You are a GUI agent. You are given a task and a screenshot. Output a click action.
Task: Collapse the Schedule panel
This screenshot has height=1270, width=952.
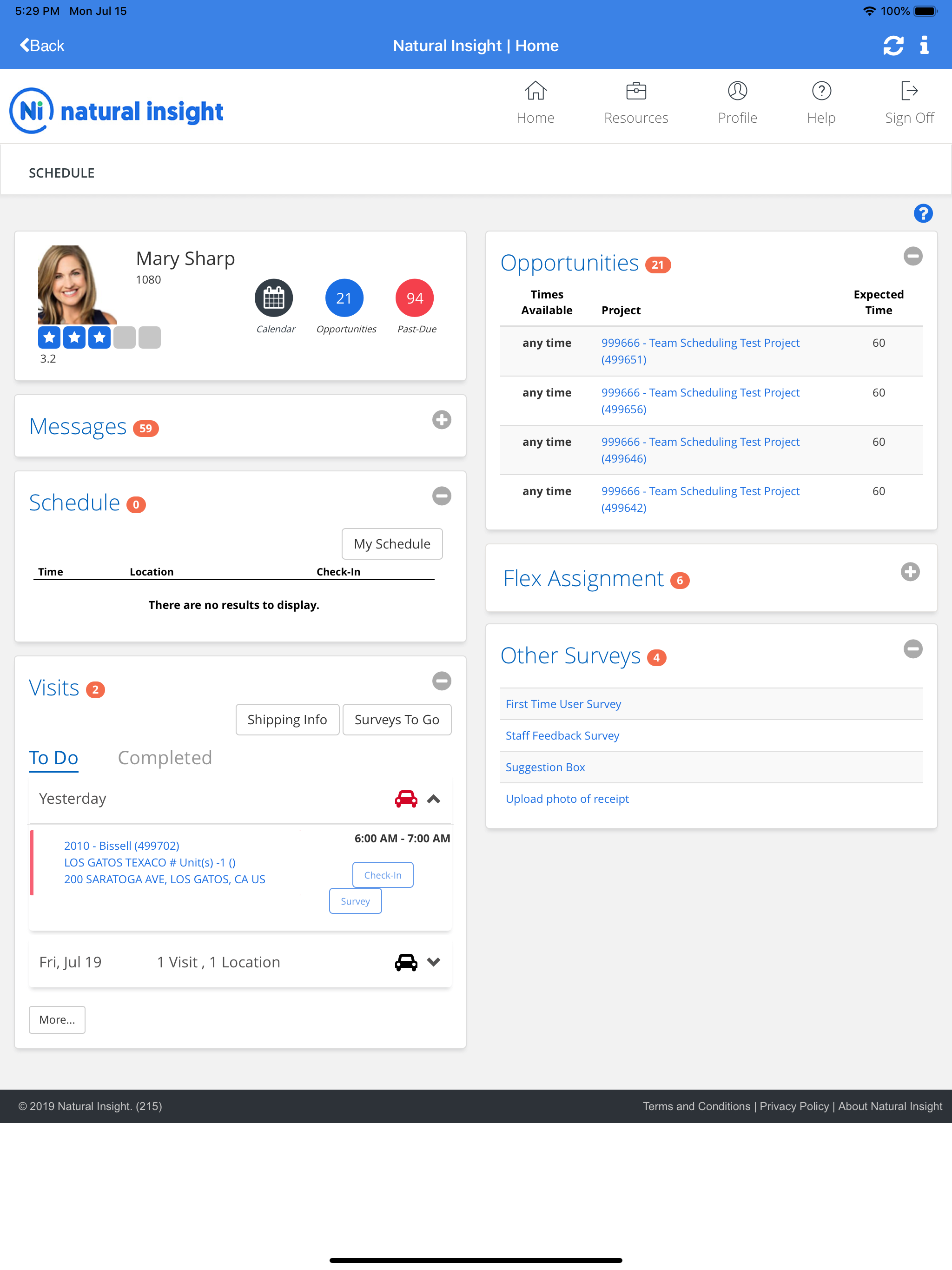click(x=442, y=496)
